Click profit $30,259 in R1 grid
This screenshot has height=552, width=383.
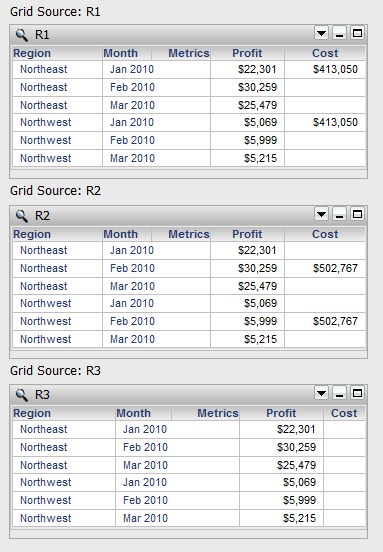pos(257,87)
